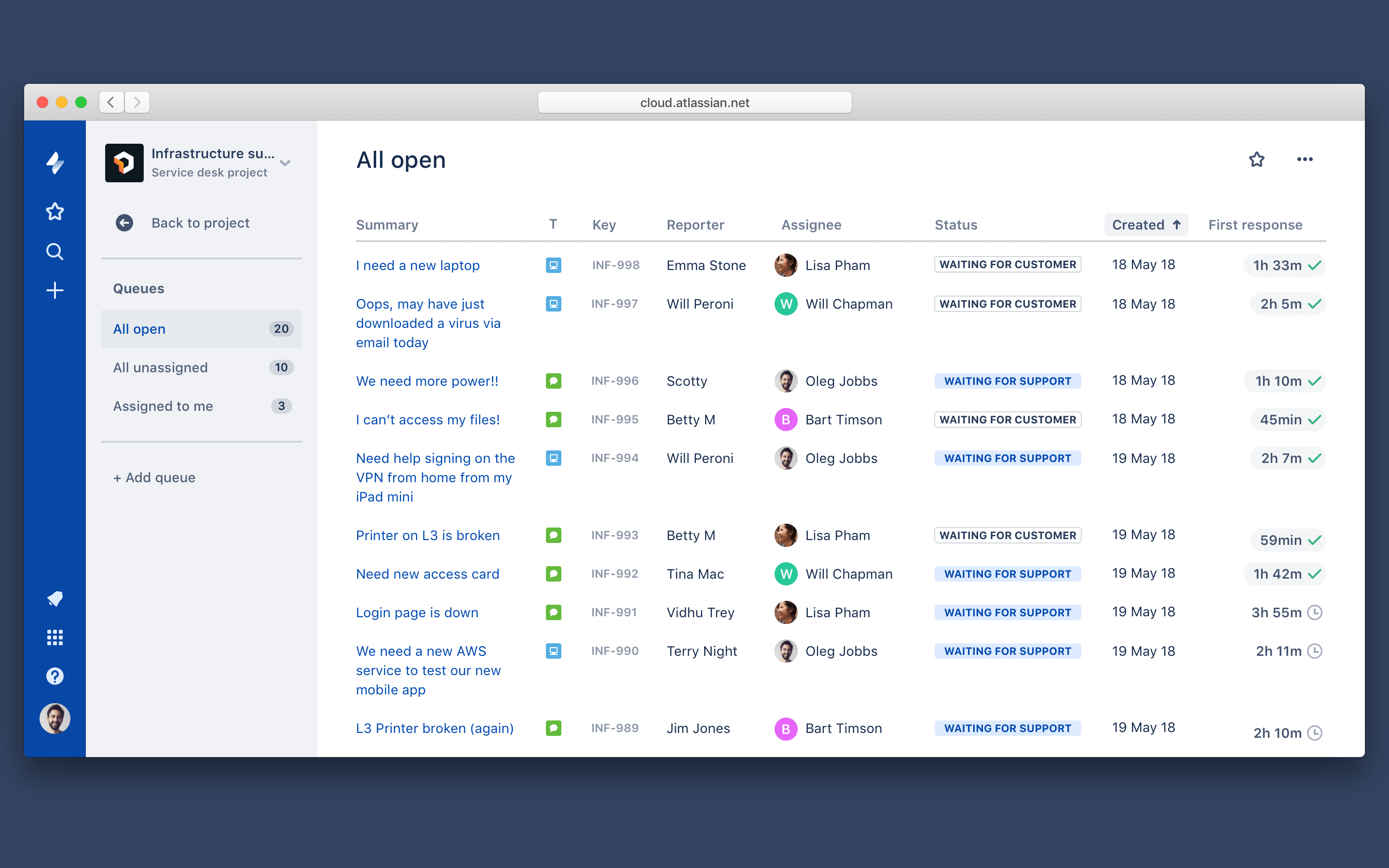Click the star to favorite All Open
Viewport: 1389px width, 868px height.
pyautogui.click(x=1256, y=158)
